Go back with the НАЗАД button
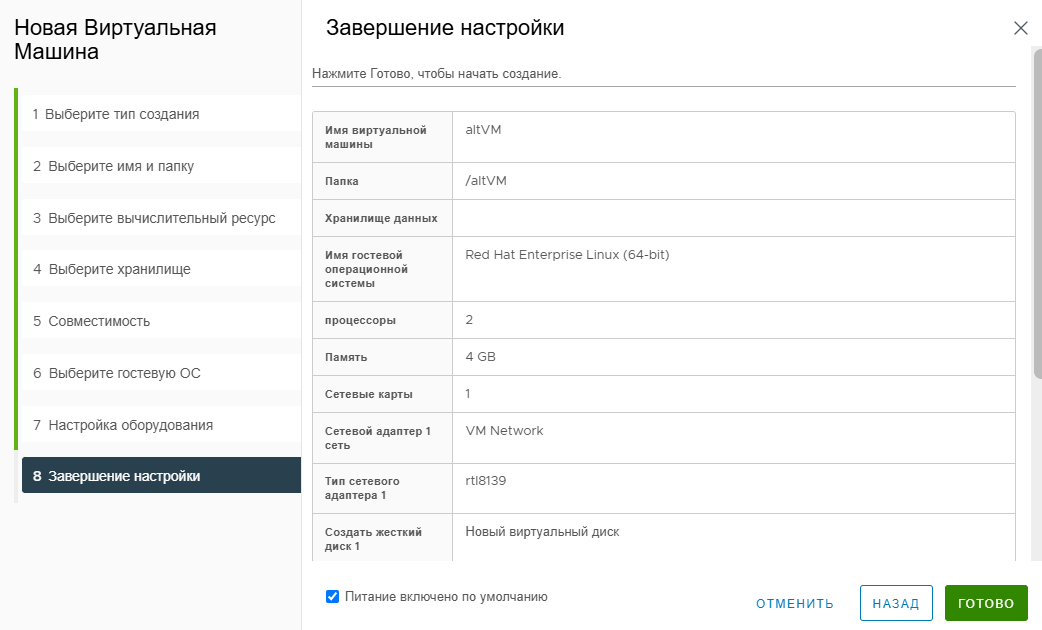The width and height of the screenshot is (1042, 630). click(896, 603)
